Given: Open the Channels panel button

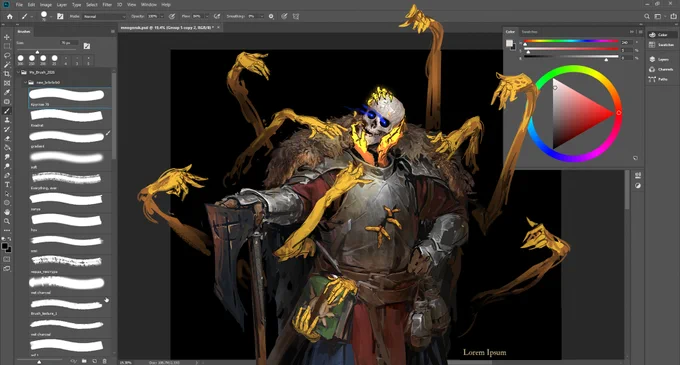Looking at the screenshot, I should pos(661,69).
